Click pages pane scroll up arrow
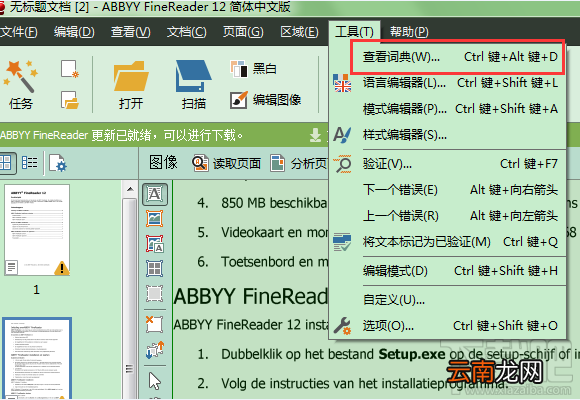 [130, 189]
